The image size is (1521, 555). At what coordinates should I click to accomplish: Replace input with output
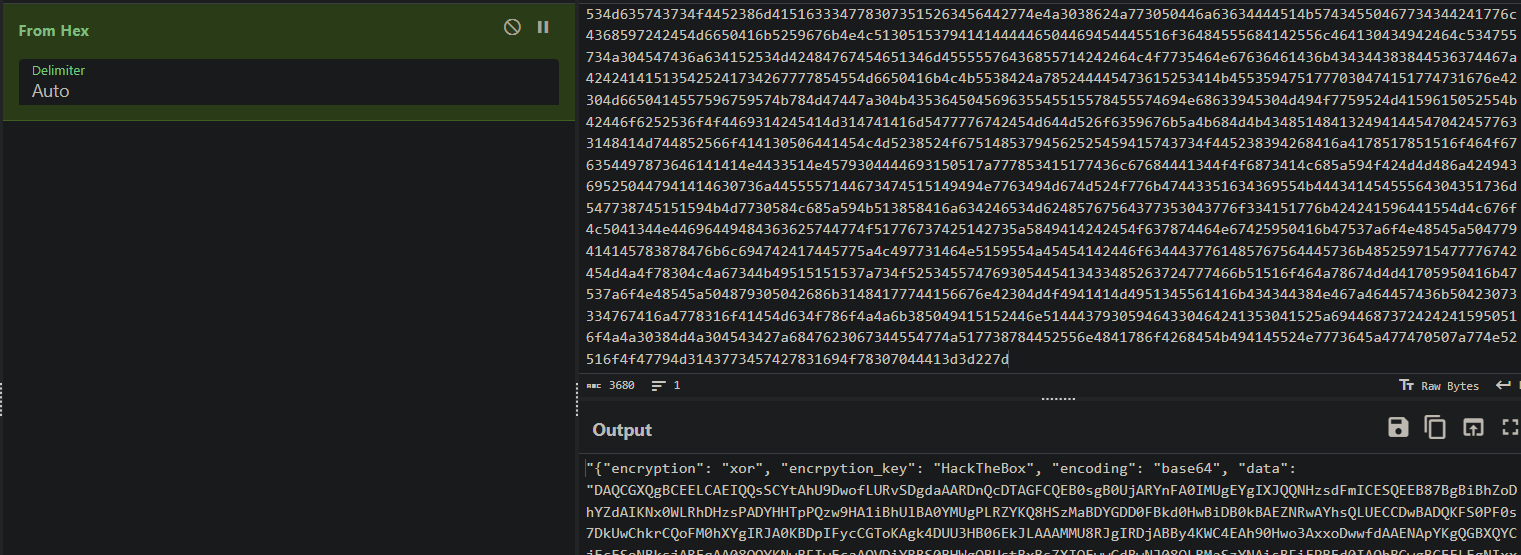pyautogui.click(x=1472, y=428)
